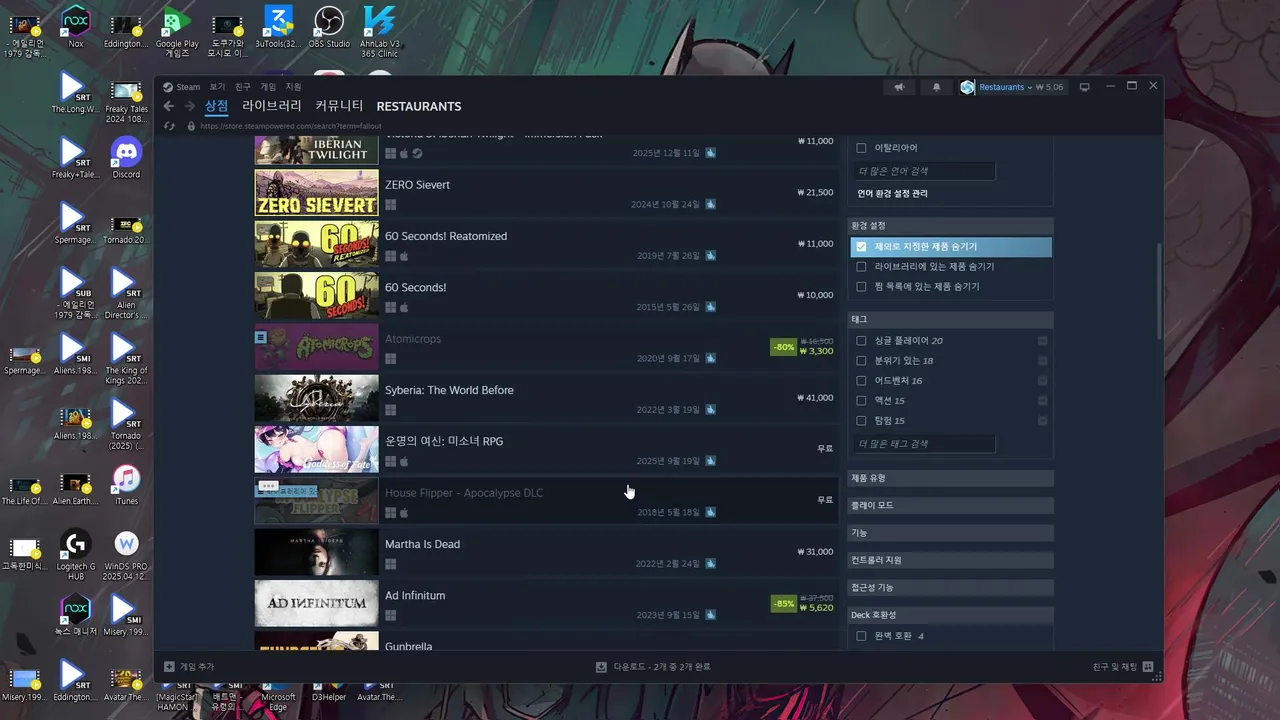Viewport: 1280px width, 720px height.
Task: Check 찜 목록에 있는 제품 숨기기 checkbox
Action: tap(861, 286)
